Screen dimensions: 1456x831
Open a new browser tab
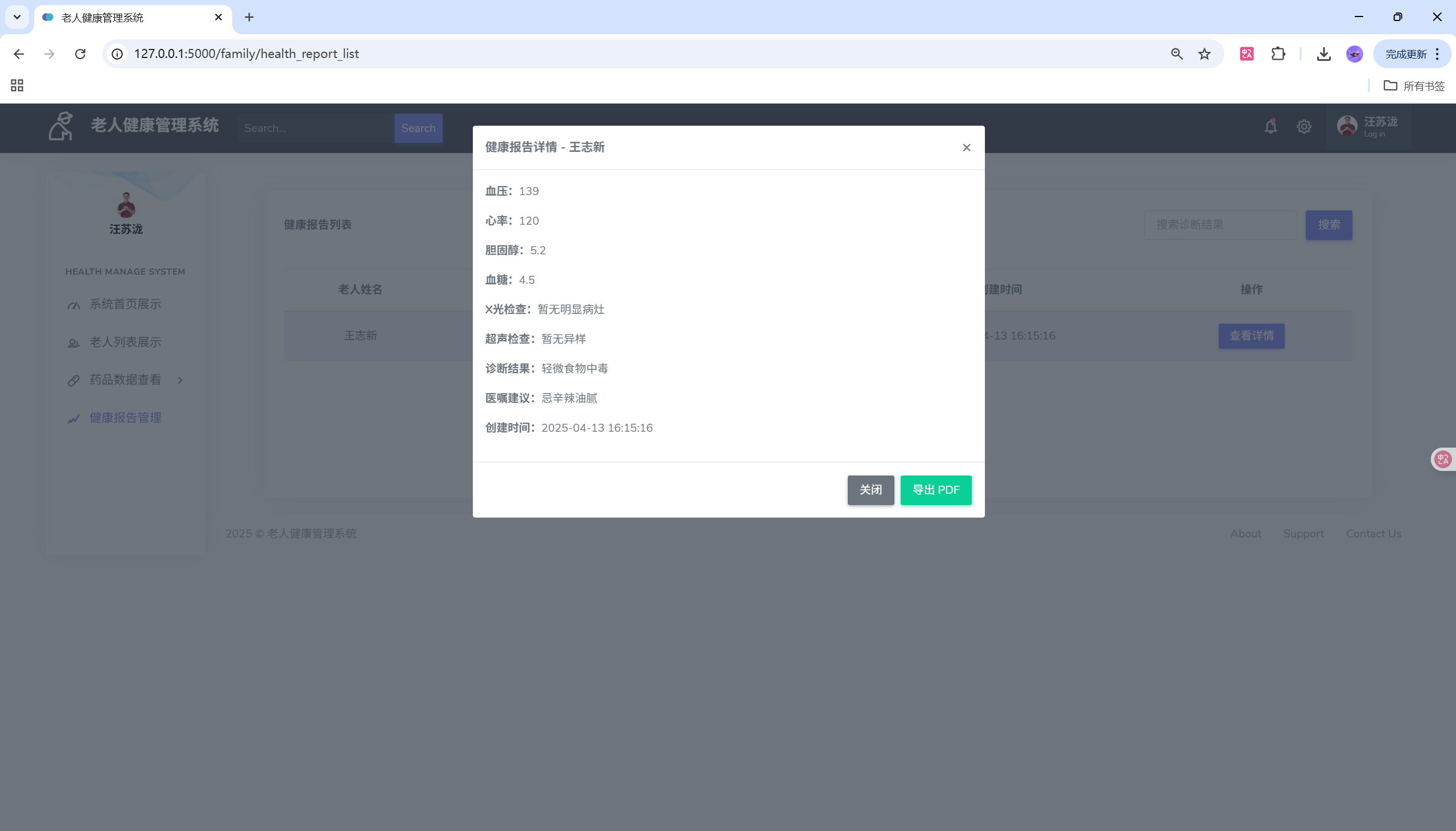249,17
